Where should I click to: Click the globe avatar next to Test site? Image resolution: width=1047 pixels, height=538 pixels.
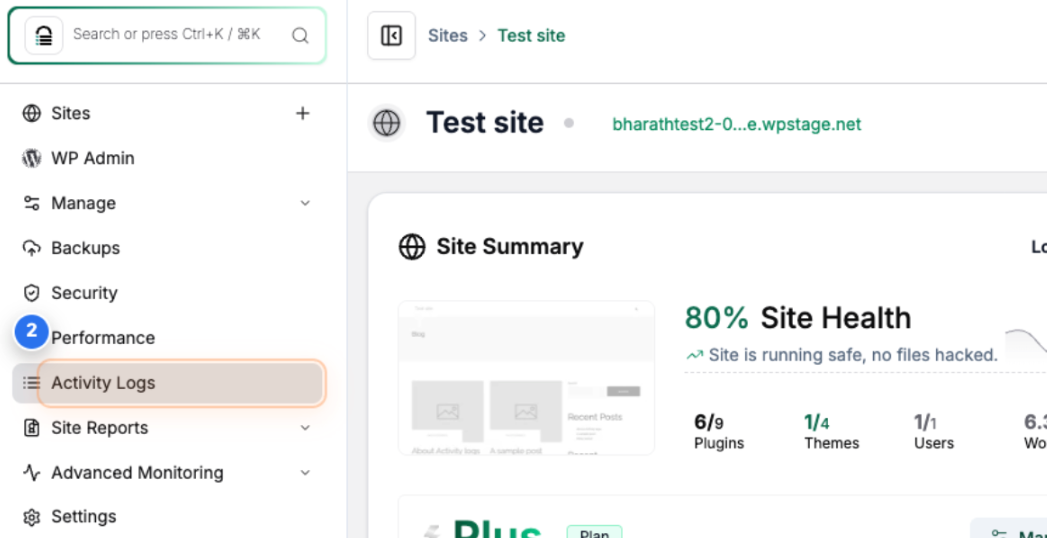pos(387,123)
